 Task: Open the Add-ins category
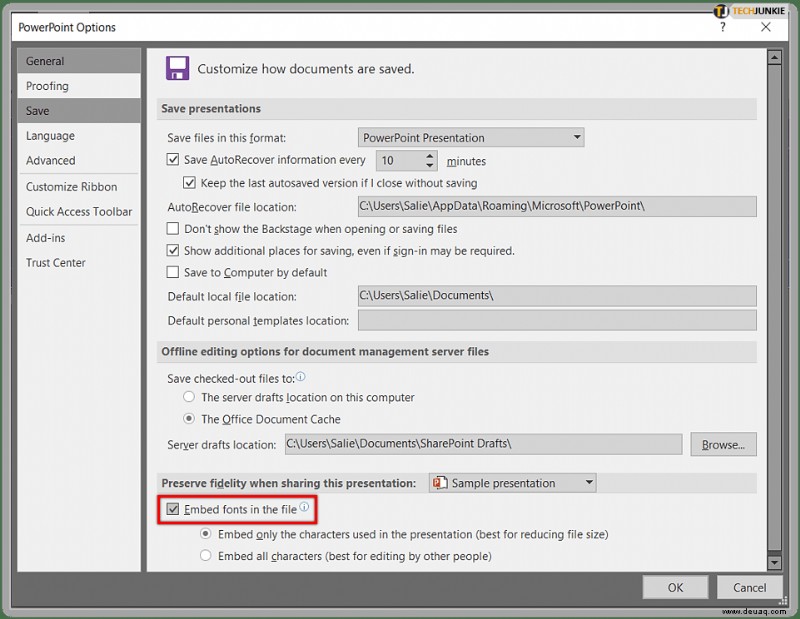coord(79,238)
